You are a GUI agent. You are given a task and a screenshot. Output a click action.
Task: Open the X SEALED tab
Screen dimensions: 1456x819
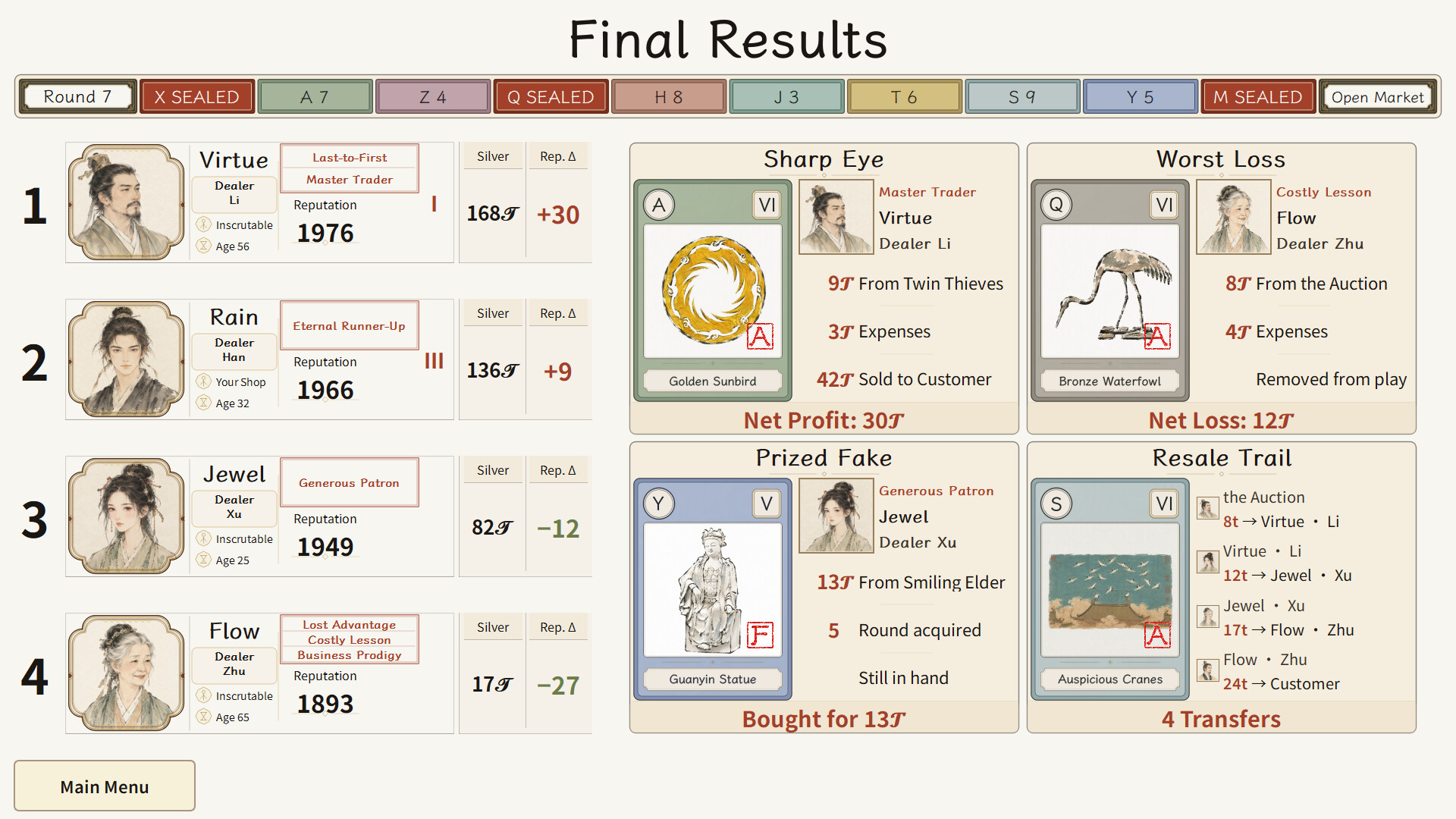point(196,97)
